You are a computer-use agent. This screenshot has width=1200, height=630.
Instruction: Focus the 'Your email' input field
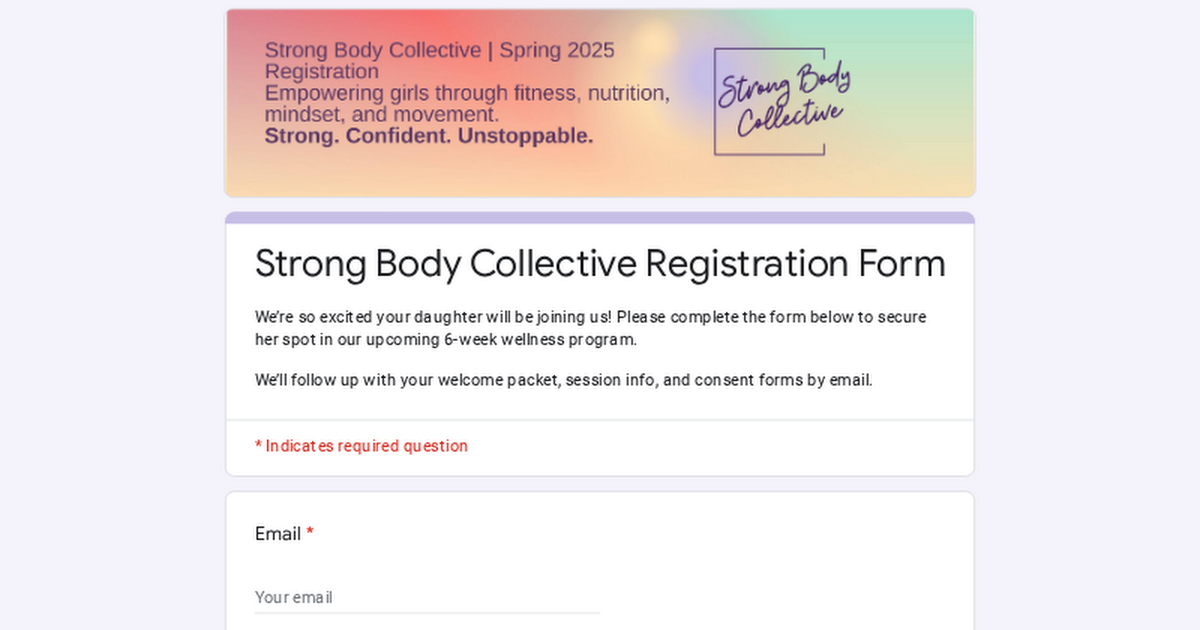tap(427, 597)
